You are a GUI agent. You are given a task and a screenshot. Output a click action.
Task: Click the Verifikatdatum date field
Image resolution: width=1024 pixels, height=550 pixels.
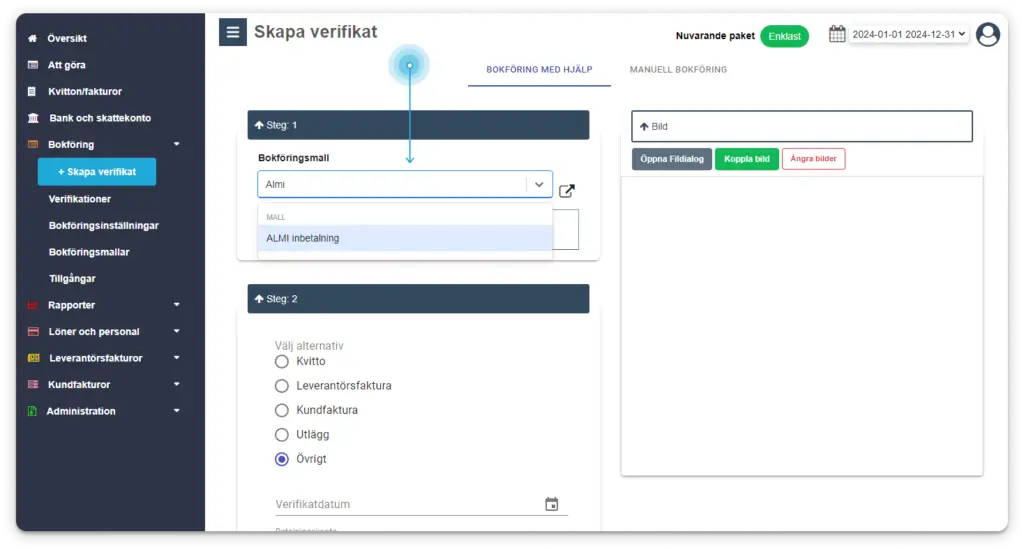click(421, 504)
